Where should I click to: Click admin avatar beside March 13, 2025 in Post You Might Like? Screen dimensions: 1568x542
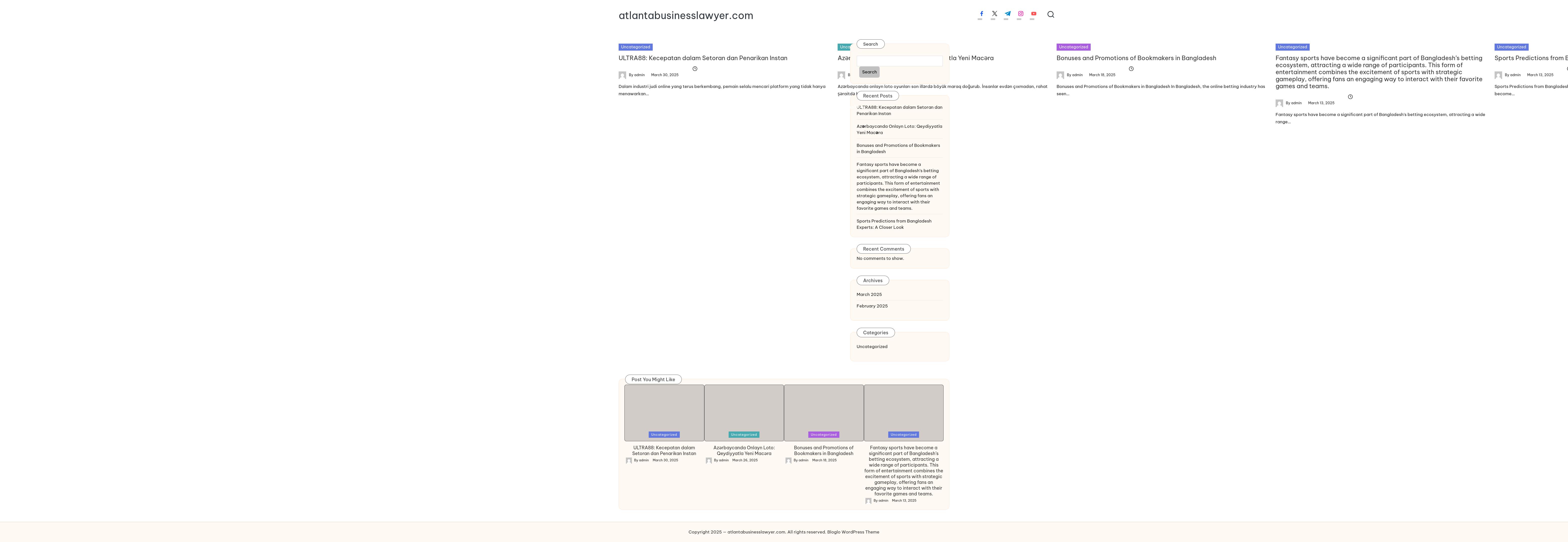869,501
